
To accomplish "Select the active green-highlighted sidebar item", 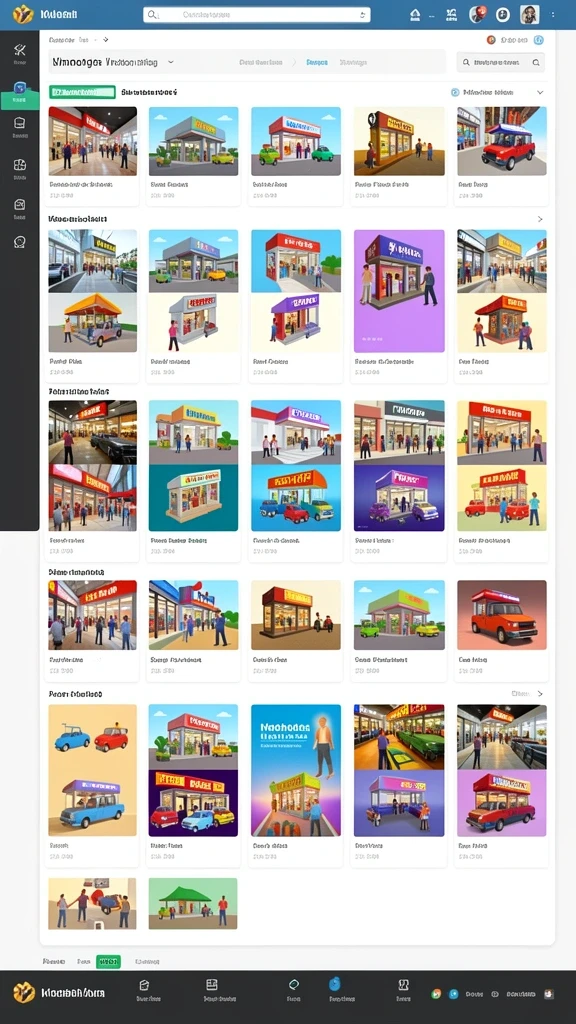I will point(20,95).
